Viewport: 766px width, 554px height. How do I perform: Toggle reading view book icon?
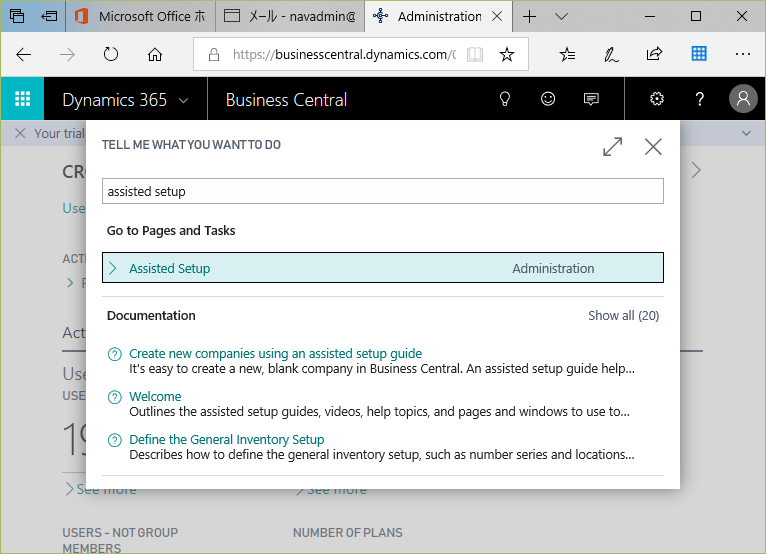(x=475, y=54)
